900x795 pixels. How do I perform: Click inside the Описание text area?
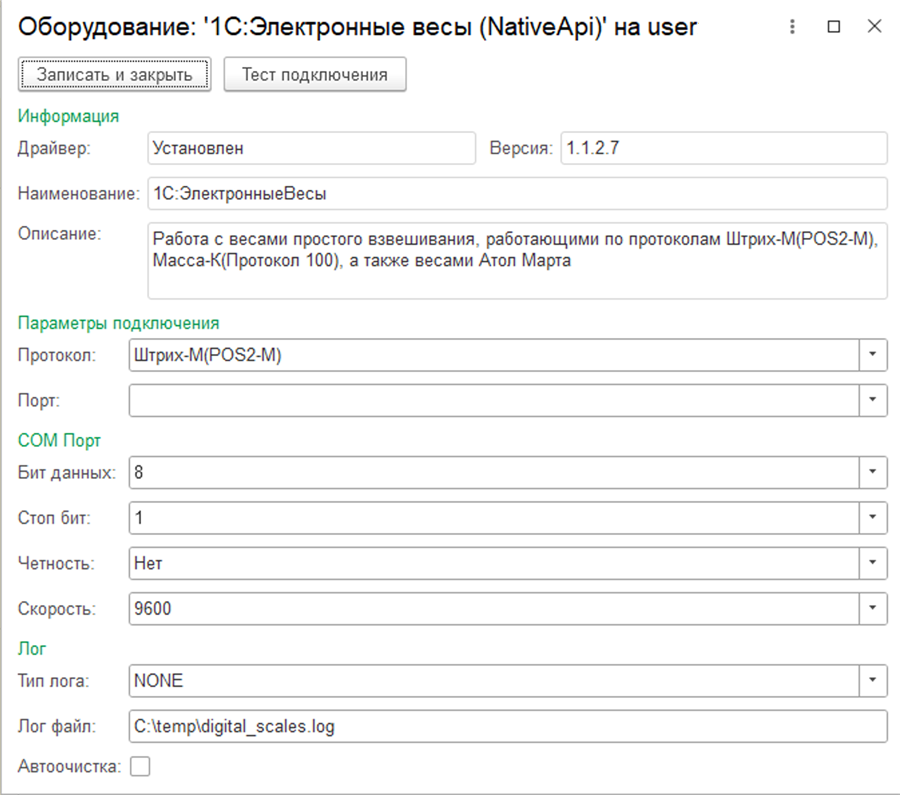click(x=517, y=261)
